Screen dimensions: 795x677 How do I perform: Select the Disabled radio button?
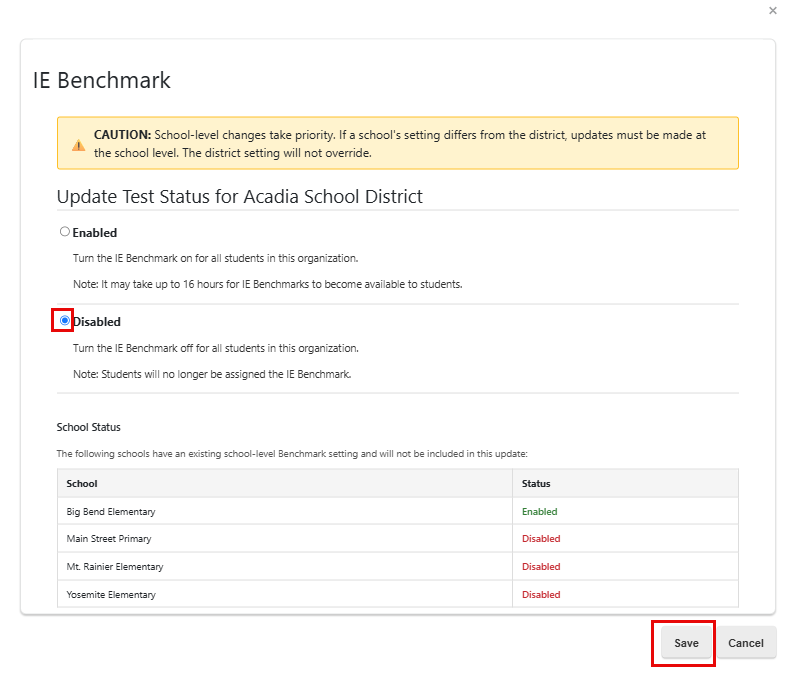[x=64, y=320]
